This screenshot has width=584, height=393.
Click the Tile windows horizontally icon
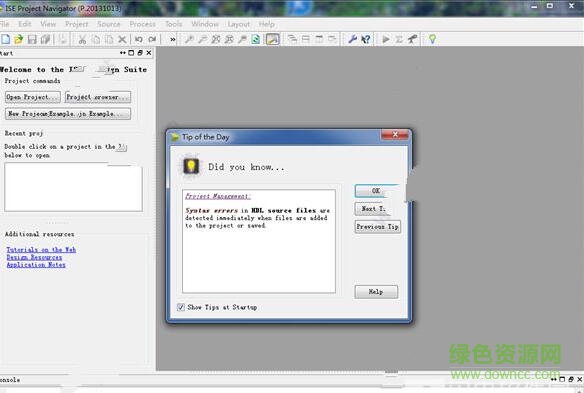tap(306, 39)
